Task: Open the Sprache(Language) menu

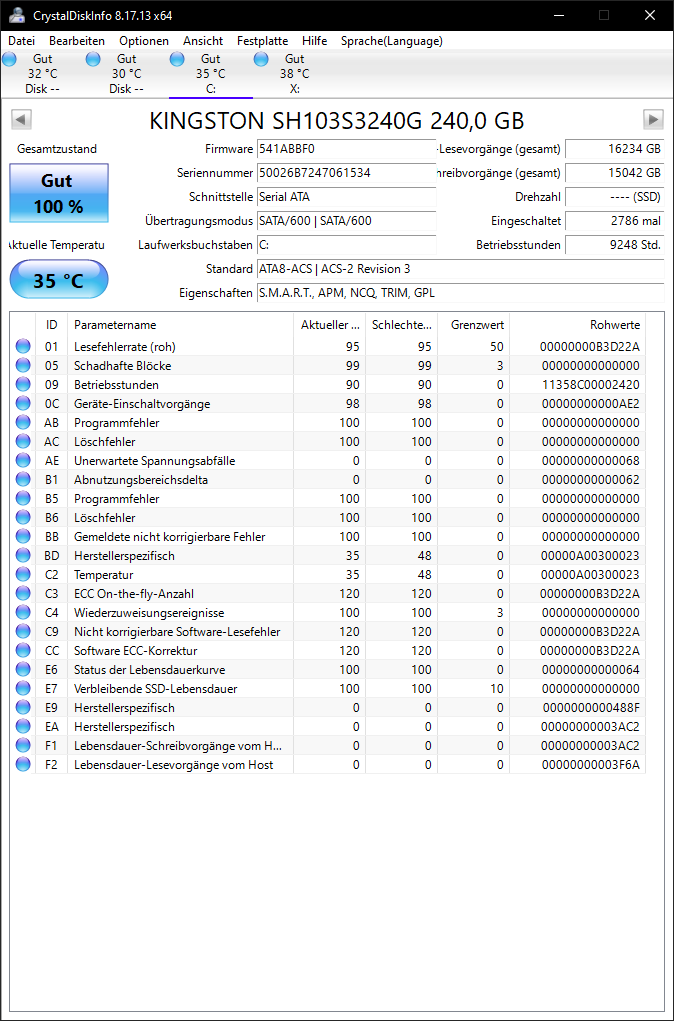Action: [x=391, y=40]
